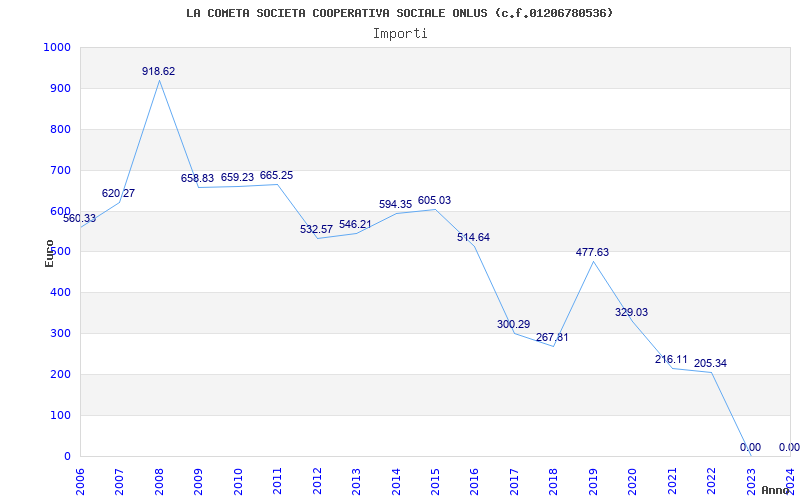This screenshot has width=800, height=500.
Task: Click the 2014 x-axis tick label
Action: pos(396,482)
